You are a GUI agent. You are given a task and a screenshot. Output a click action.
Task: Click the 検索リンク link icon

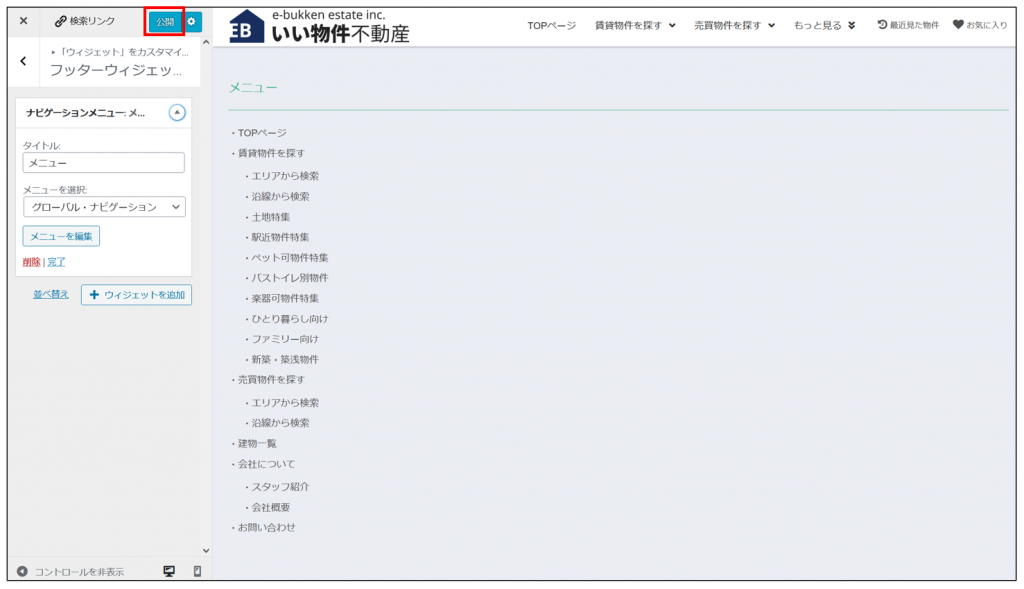[61, 21]
